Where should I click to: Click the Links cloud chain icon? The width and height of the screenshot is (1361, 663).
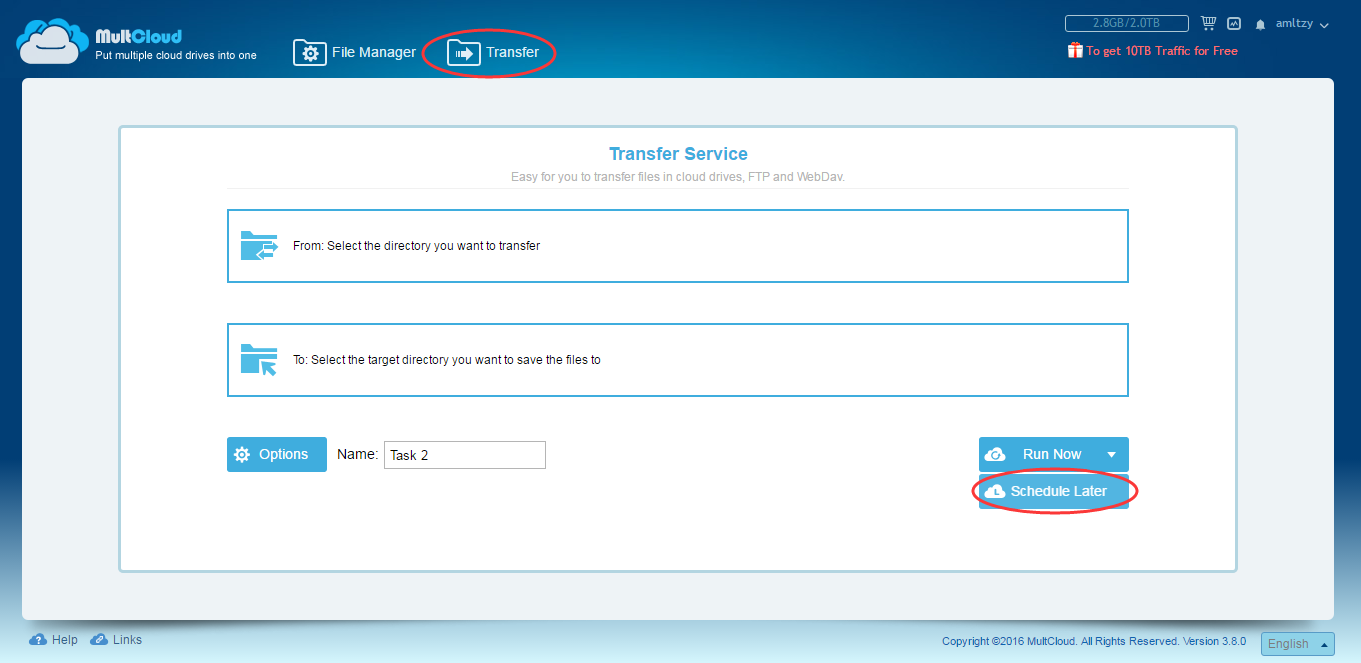coord(99,640)
